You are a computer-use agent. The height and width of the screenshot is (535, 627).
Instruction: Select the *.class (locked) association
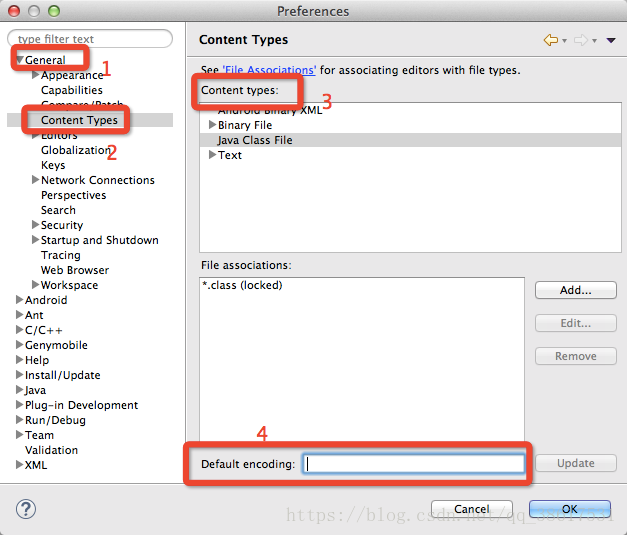[x=242, y=285]
